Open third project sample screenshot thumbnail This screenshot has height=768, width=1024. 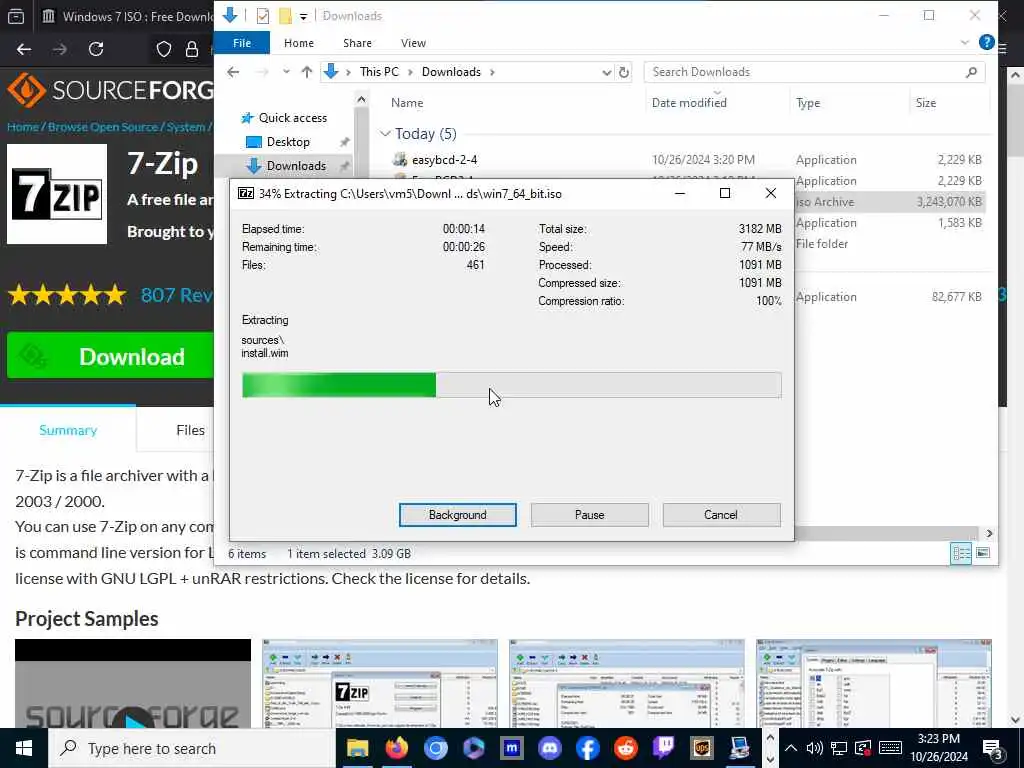626,683
